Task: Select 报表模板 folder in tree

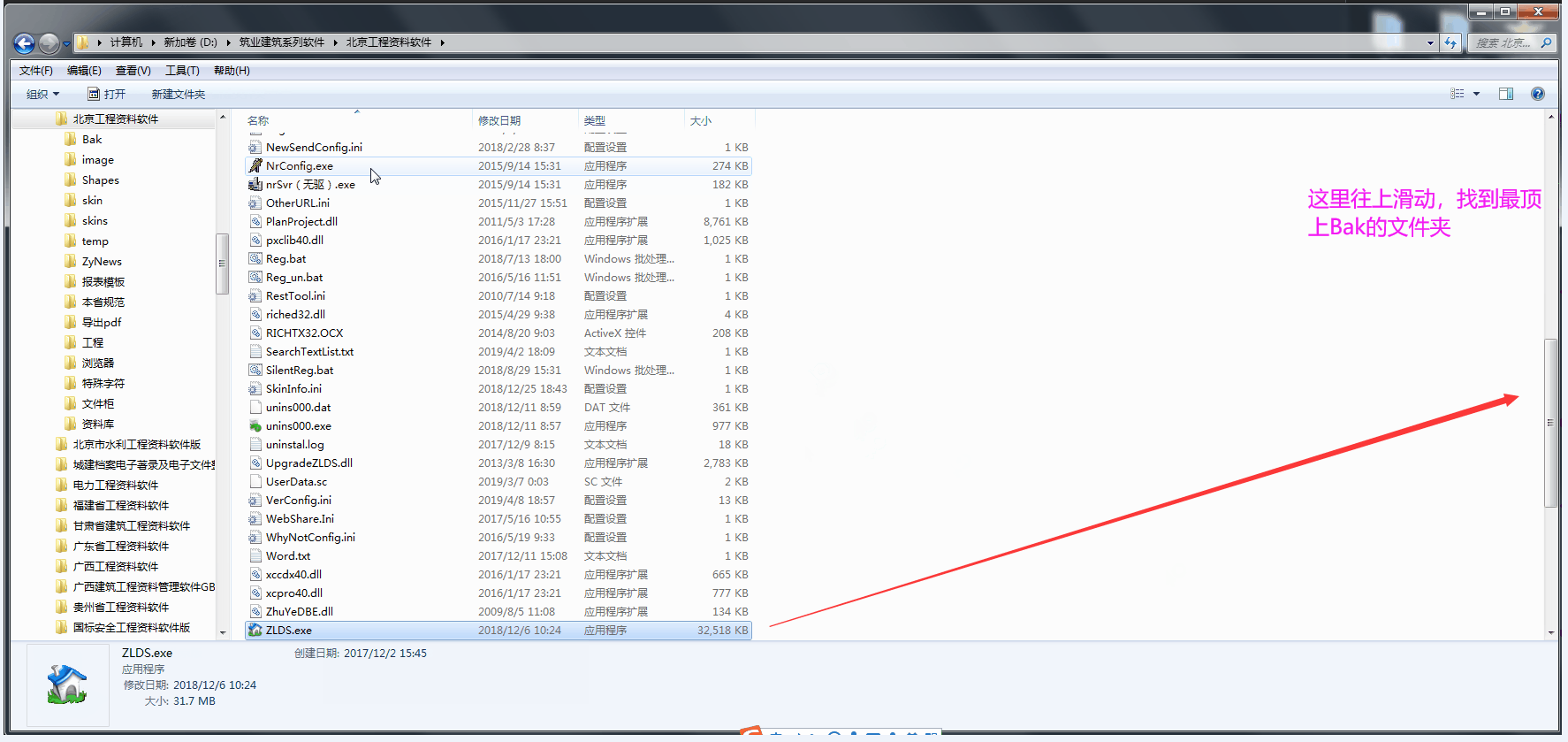Action: (103, 282)
